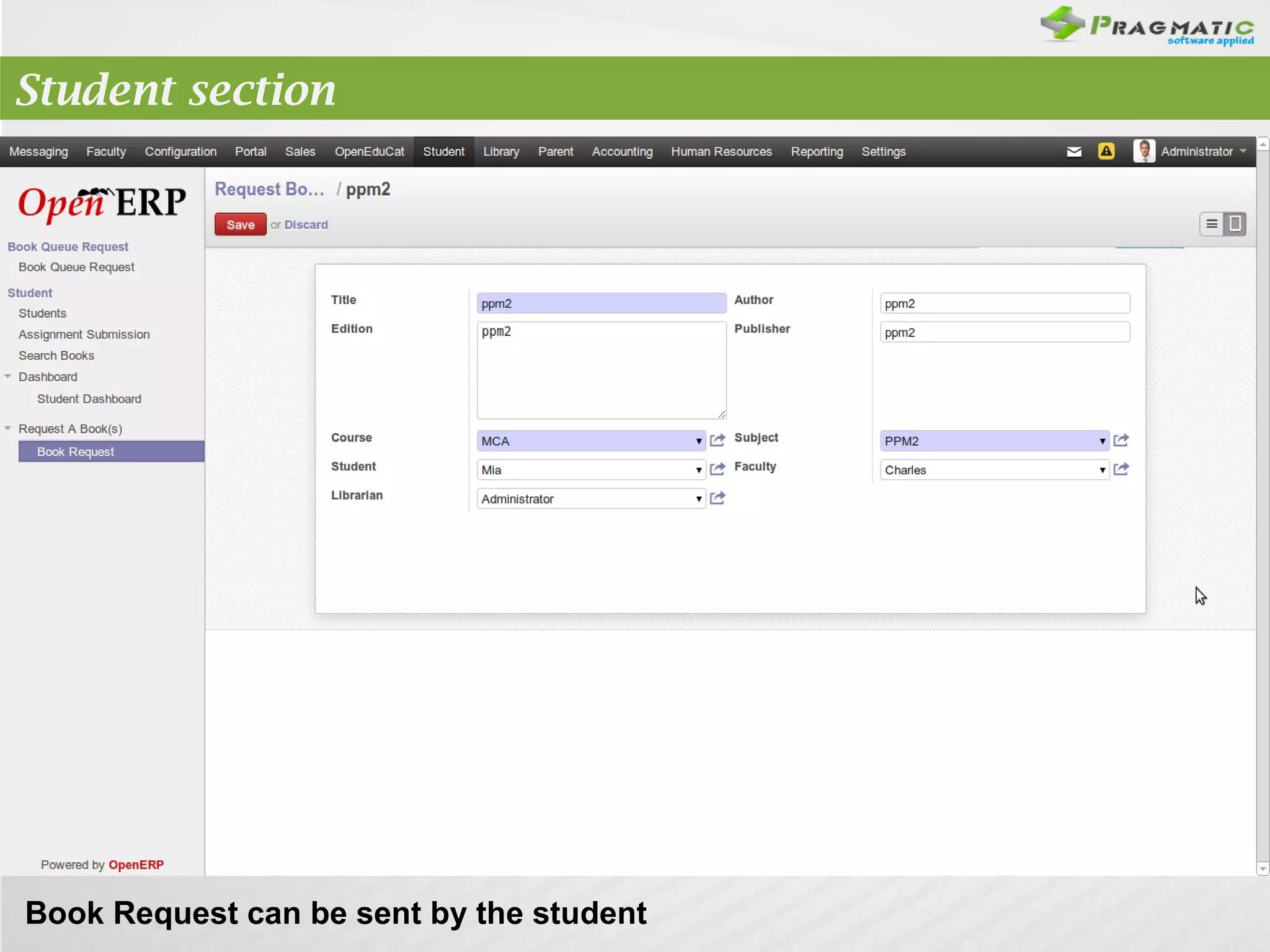Open the OpenERP powered-by link

pos(136,865)
